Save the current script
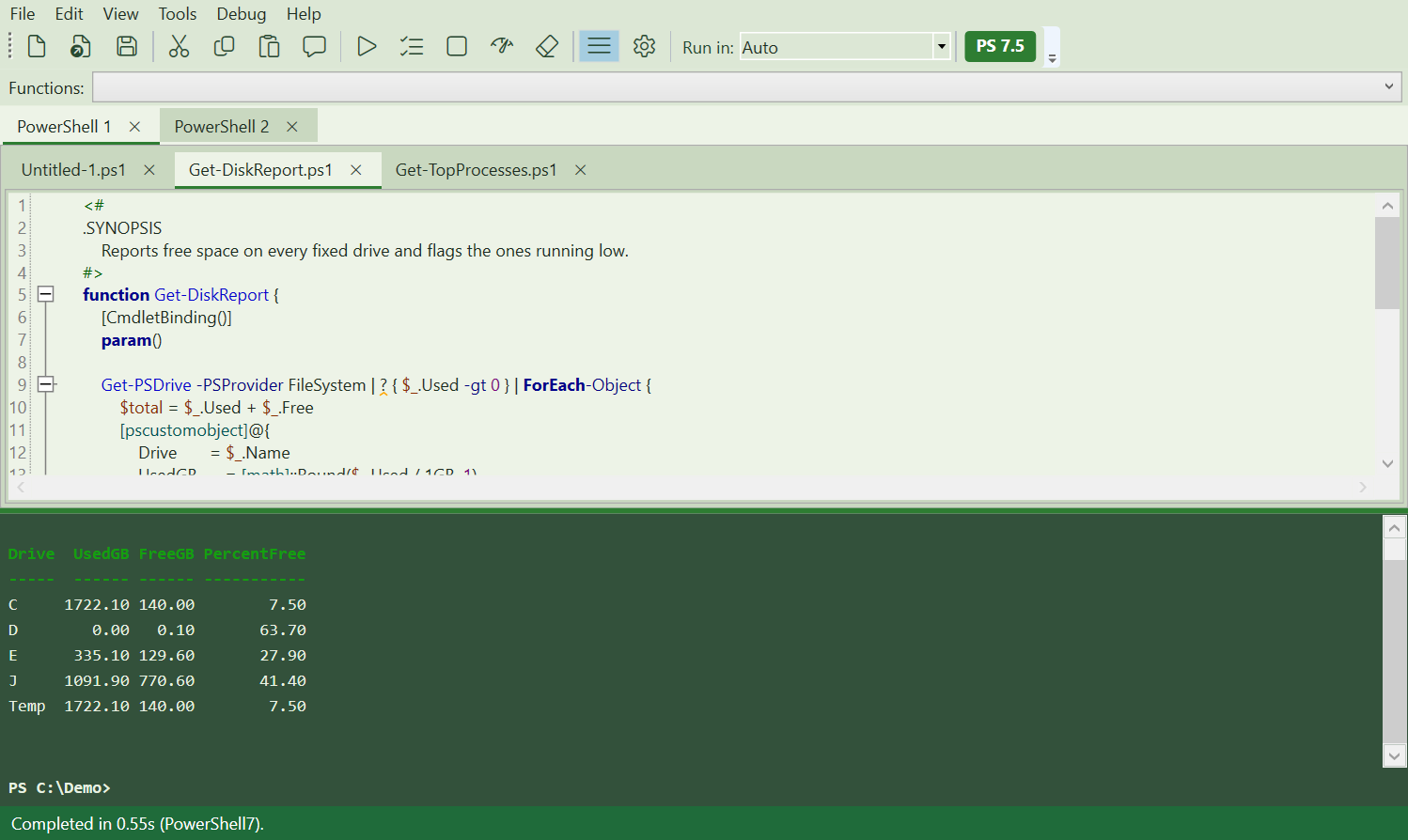The height and width of the screenshot is (840, 1408). tap(127, 46)
